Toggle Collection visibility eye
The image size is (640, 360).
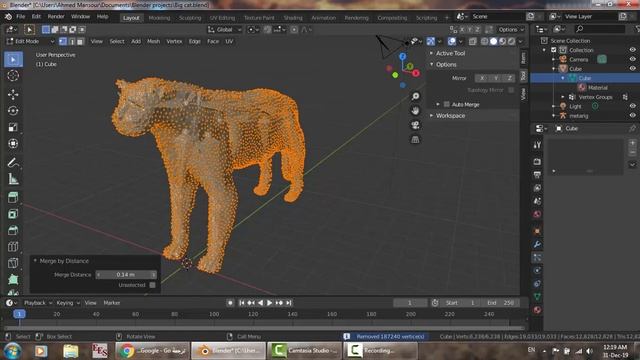pyautogui.click(x=632, y=50)
